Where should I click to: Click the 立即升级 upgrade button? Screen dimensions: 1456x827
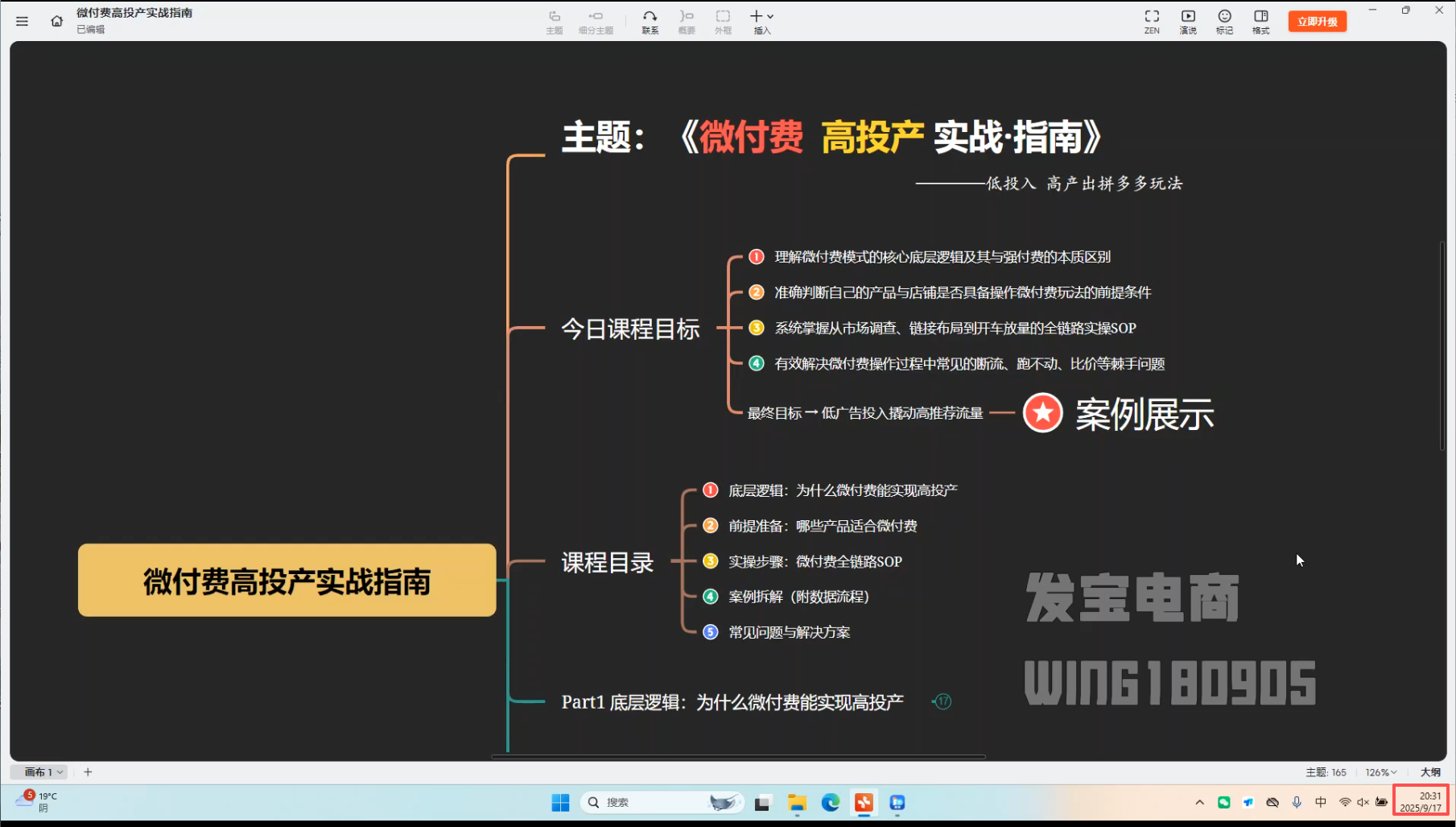(1317, 21)
